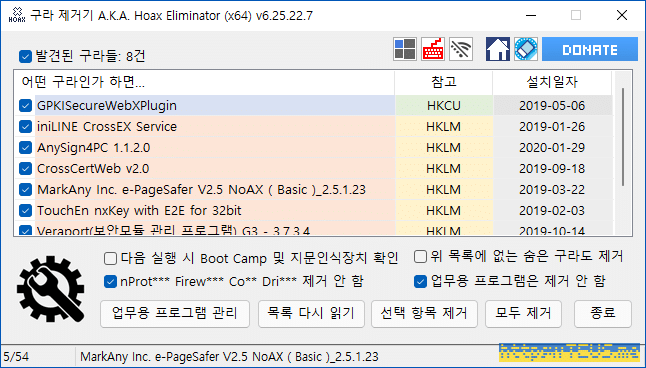Sort by '어떤 구라인가 하면...' column header
The image size is (646, 368).
(204, 82)
